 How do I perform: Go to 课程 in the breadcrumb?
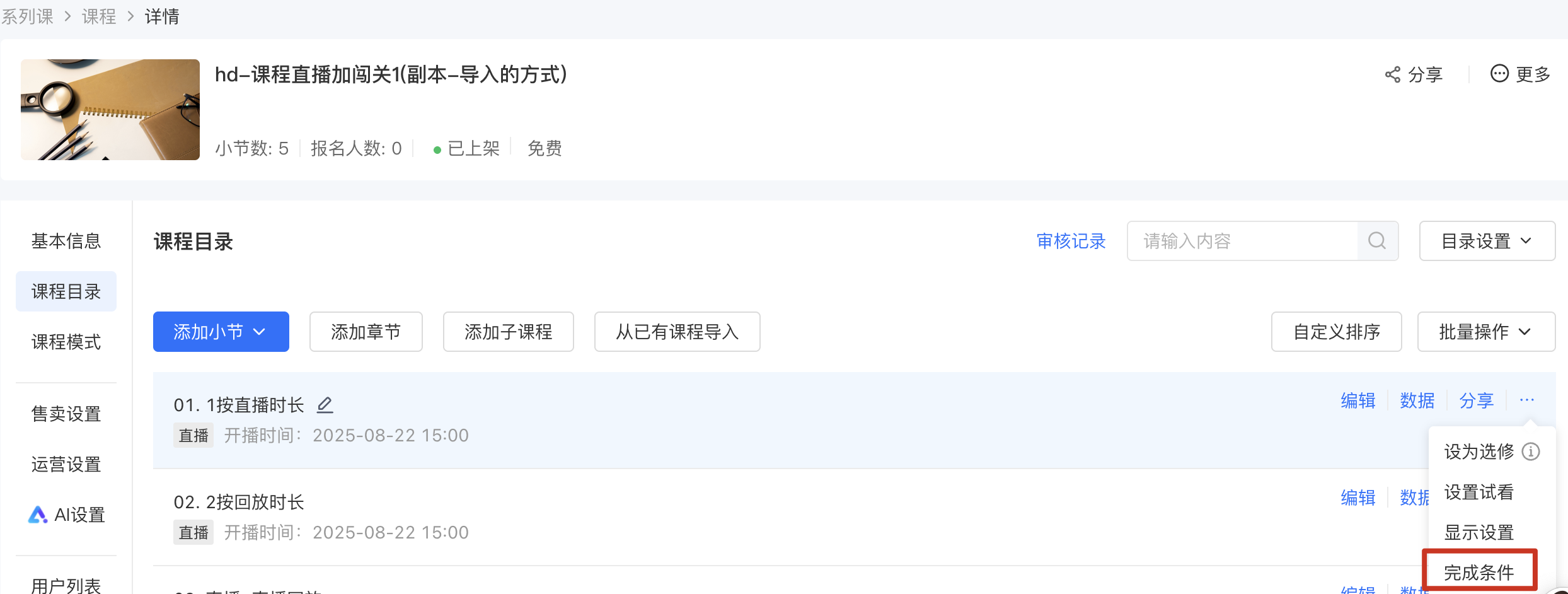99,16
